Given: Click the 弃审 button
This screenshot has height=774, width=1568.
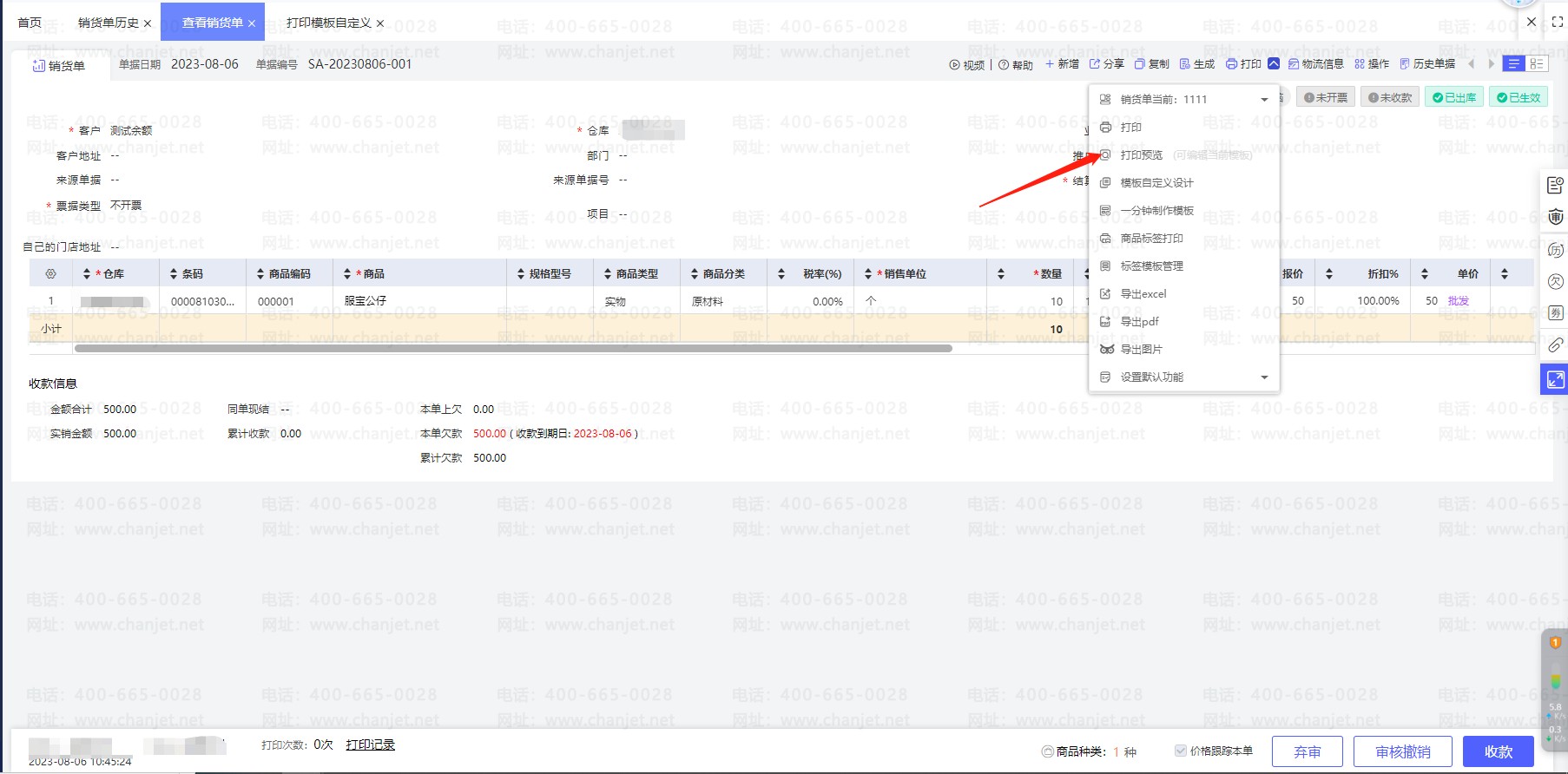Looking at the screenshot, I should click(x=1308, y=751).
